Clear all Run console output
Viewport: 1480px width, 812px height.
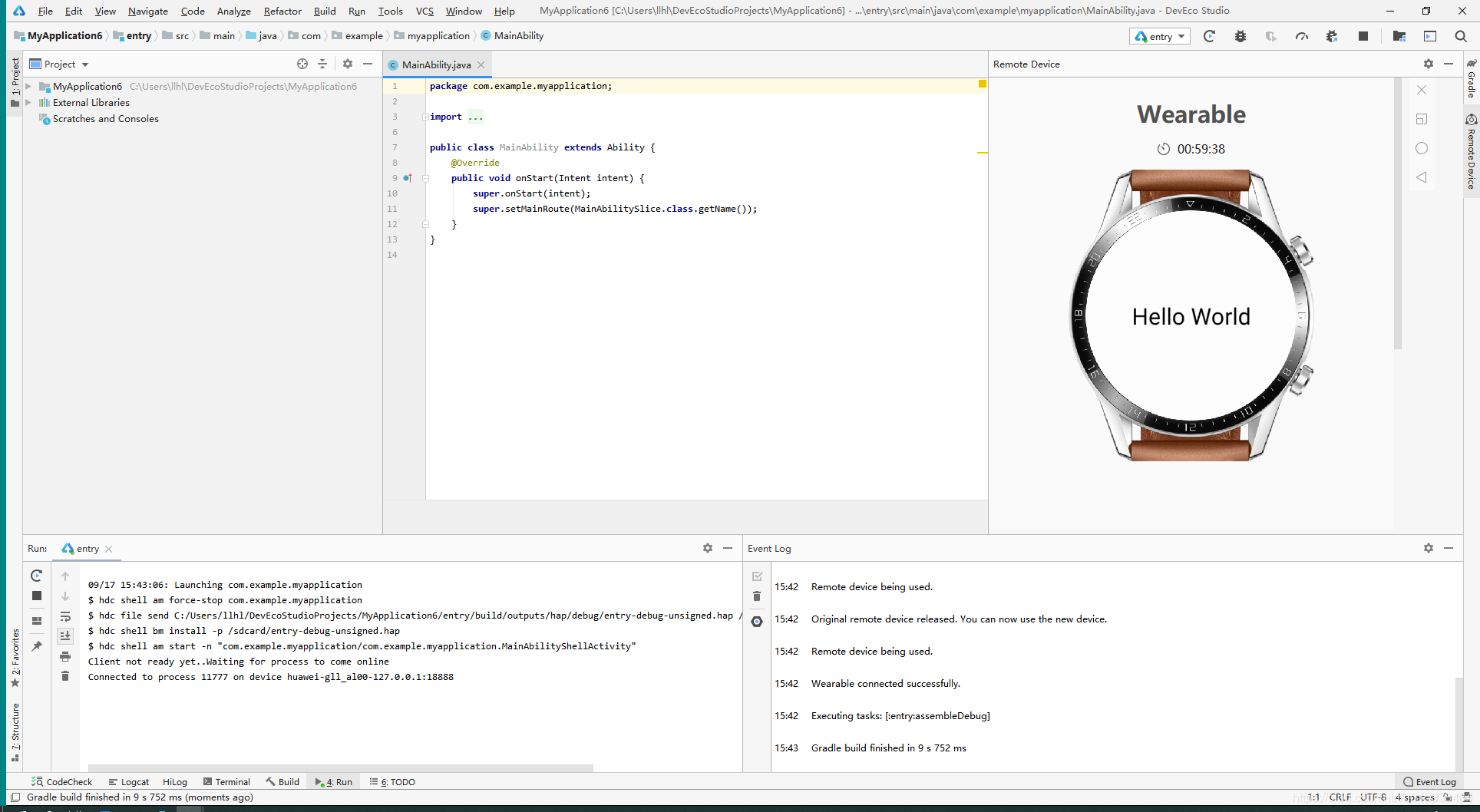coord(65,676)
